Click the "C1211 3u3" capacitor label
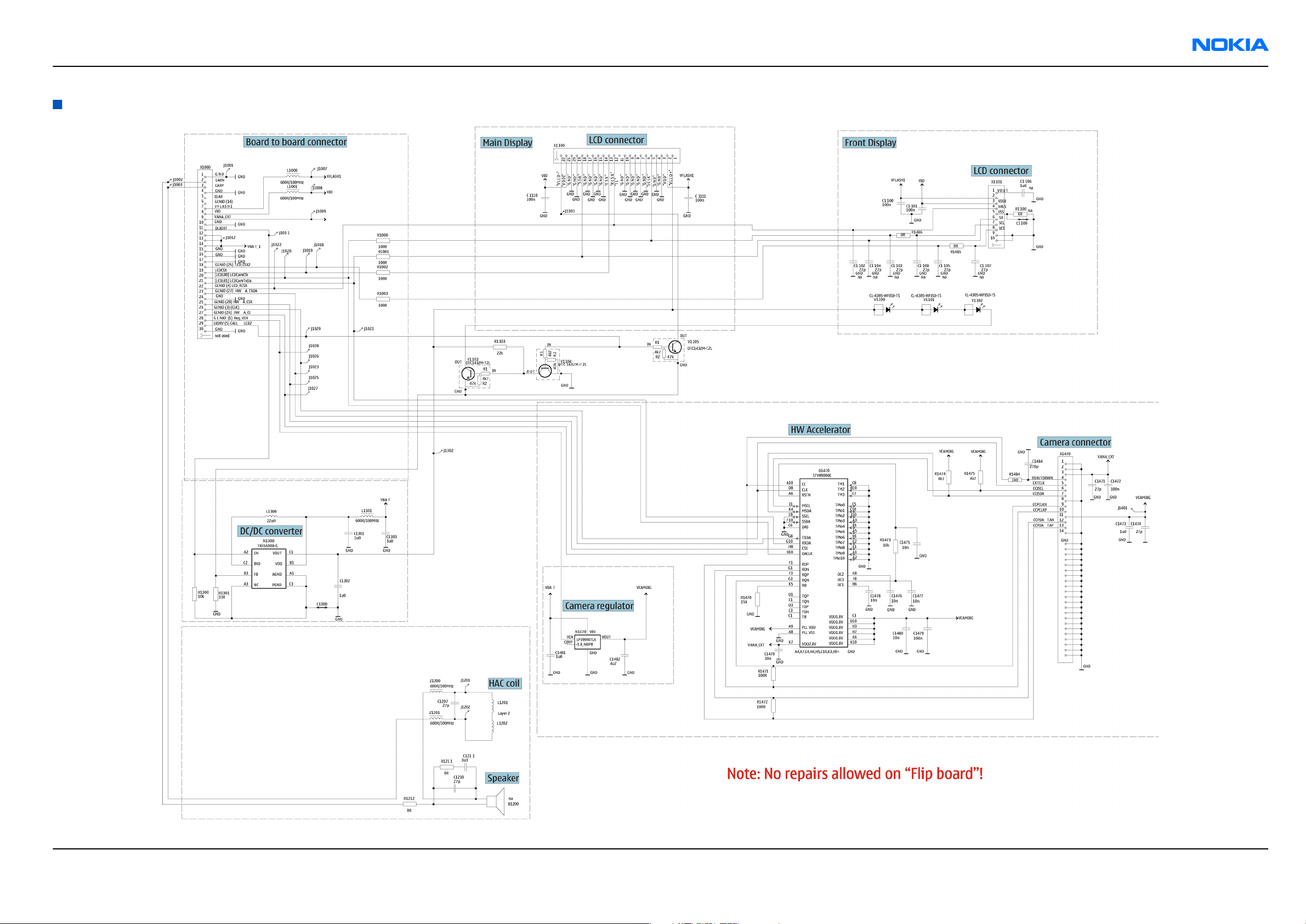 coord(468,758)
